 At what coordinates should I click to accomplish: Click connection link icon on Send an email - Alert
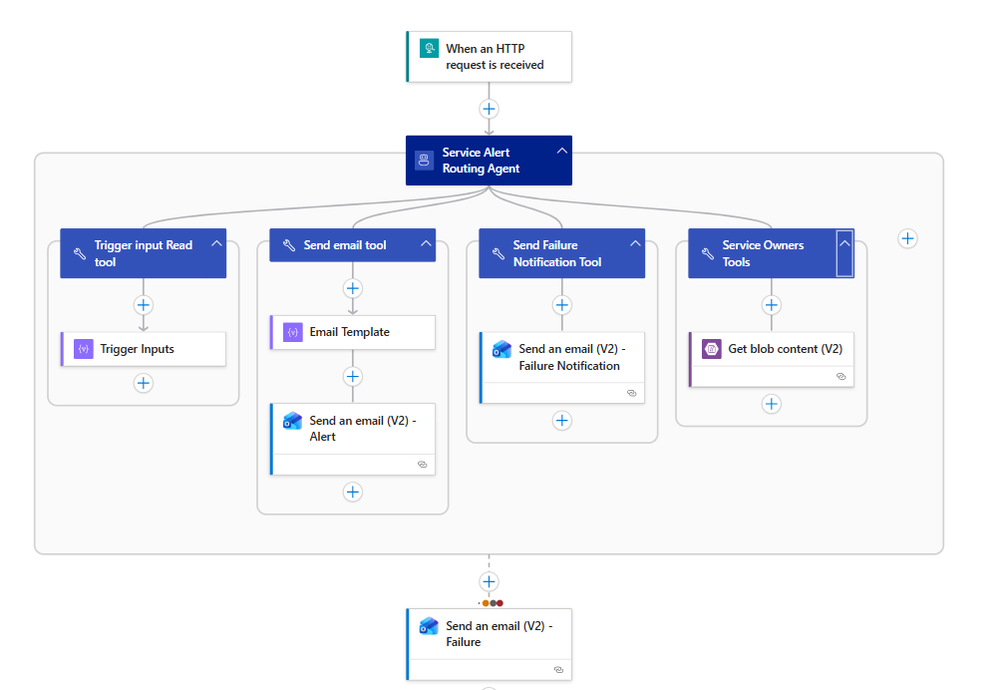(422, 464)
